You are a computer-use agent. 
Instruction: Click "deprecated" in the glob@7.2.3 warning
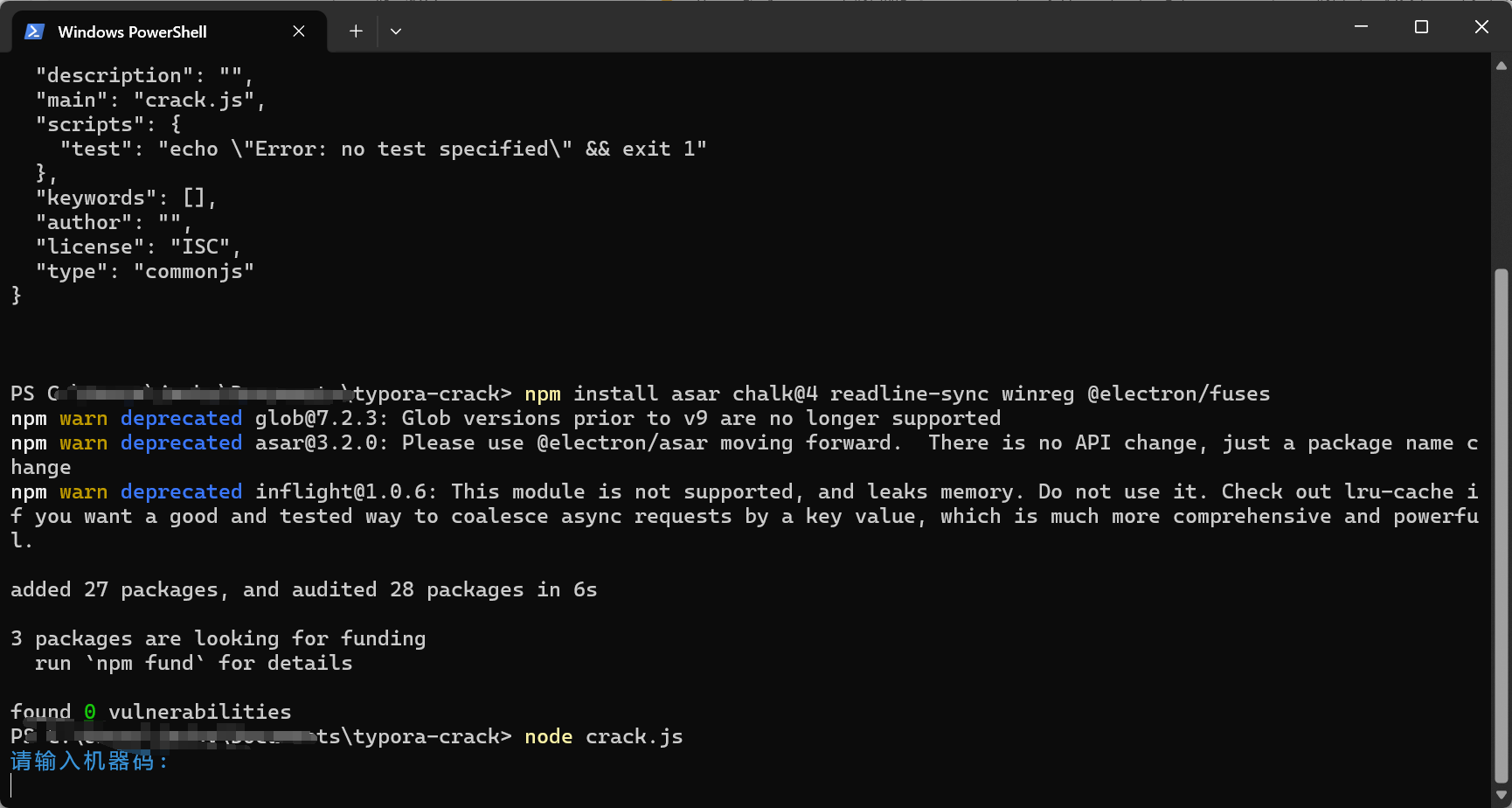(x=181, y=418)
